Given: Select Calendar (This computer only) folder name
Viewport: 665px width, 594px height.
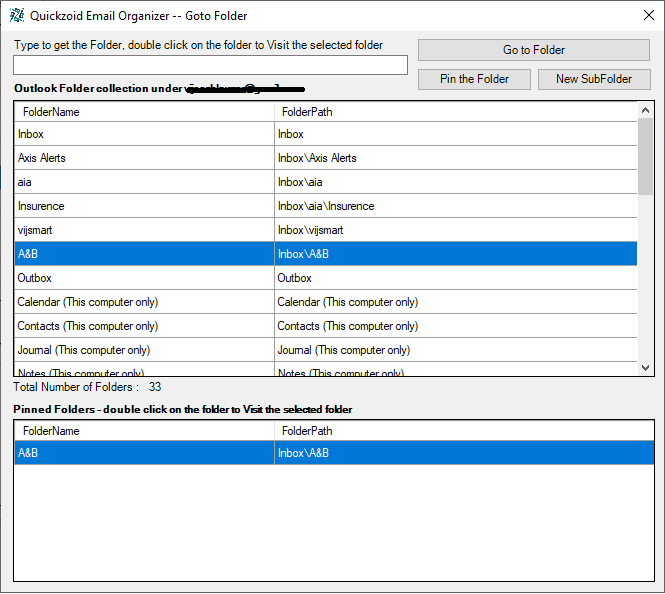Looking at the screenshot, I should pos(145,302).
